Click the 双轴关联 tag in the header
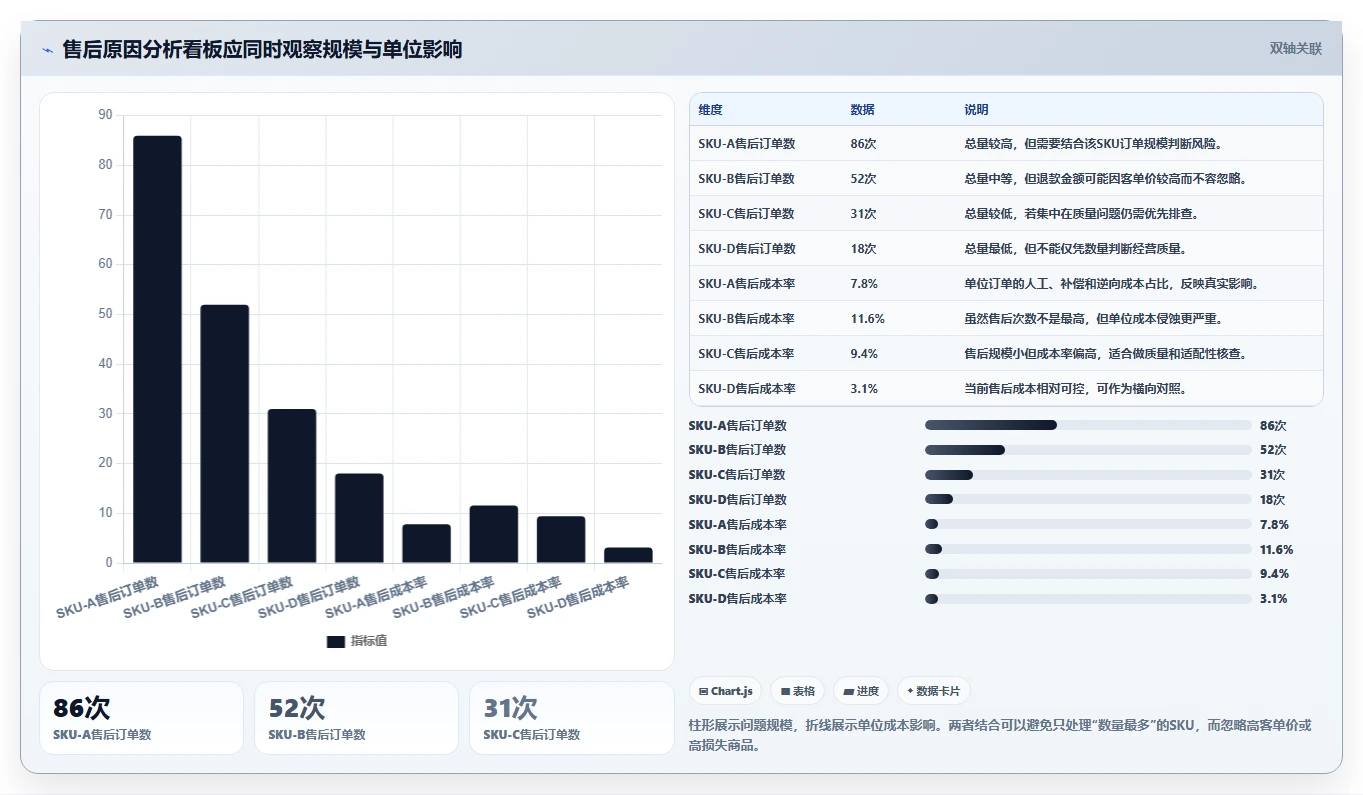This screenshot has height=795, width=1363. 1295,49
